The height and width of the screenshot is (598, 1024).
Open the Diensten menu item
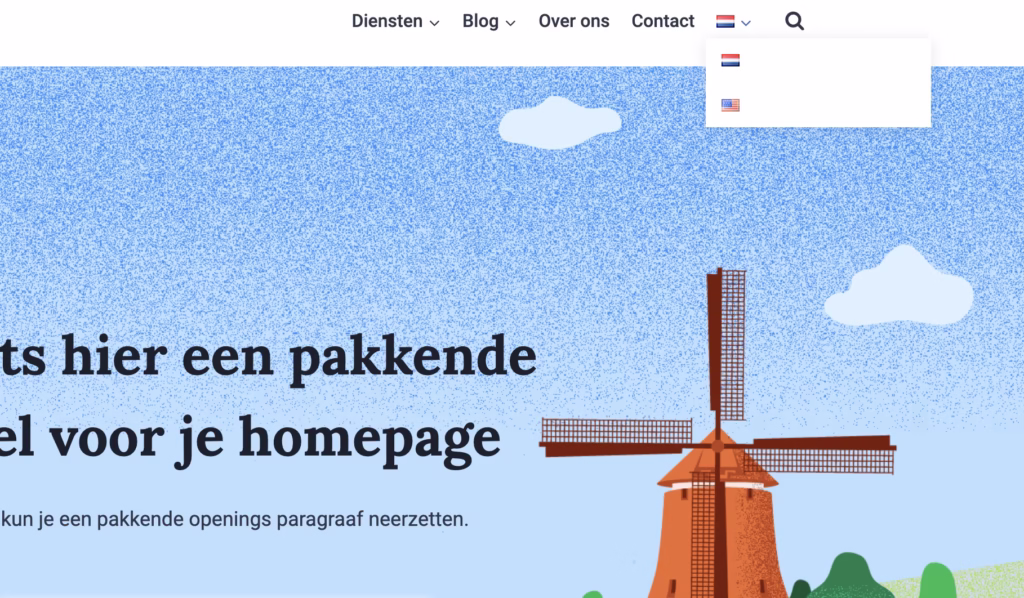(x=387, y=21)
